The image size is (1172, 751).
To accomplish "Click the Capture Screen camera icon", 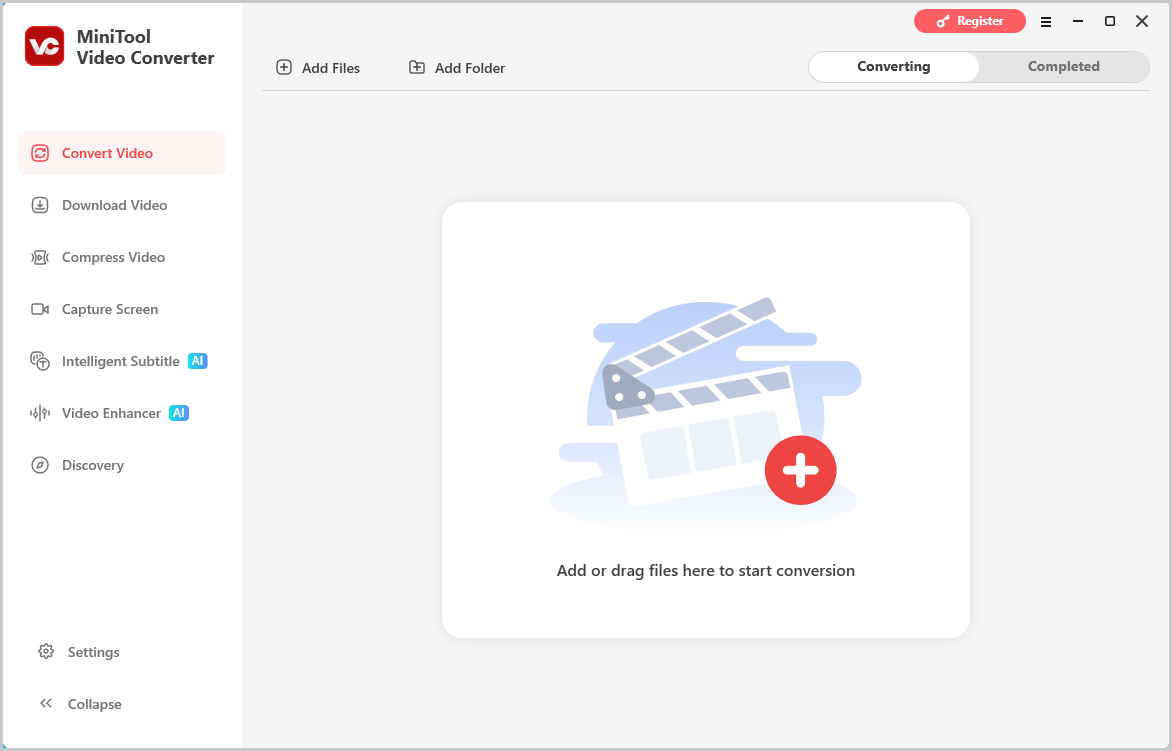I will (x=40, y=309).
